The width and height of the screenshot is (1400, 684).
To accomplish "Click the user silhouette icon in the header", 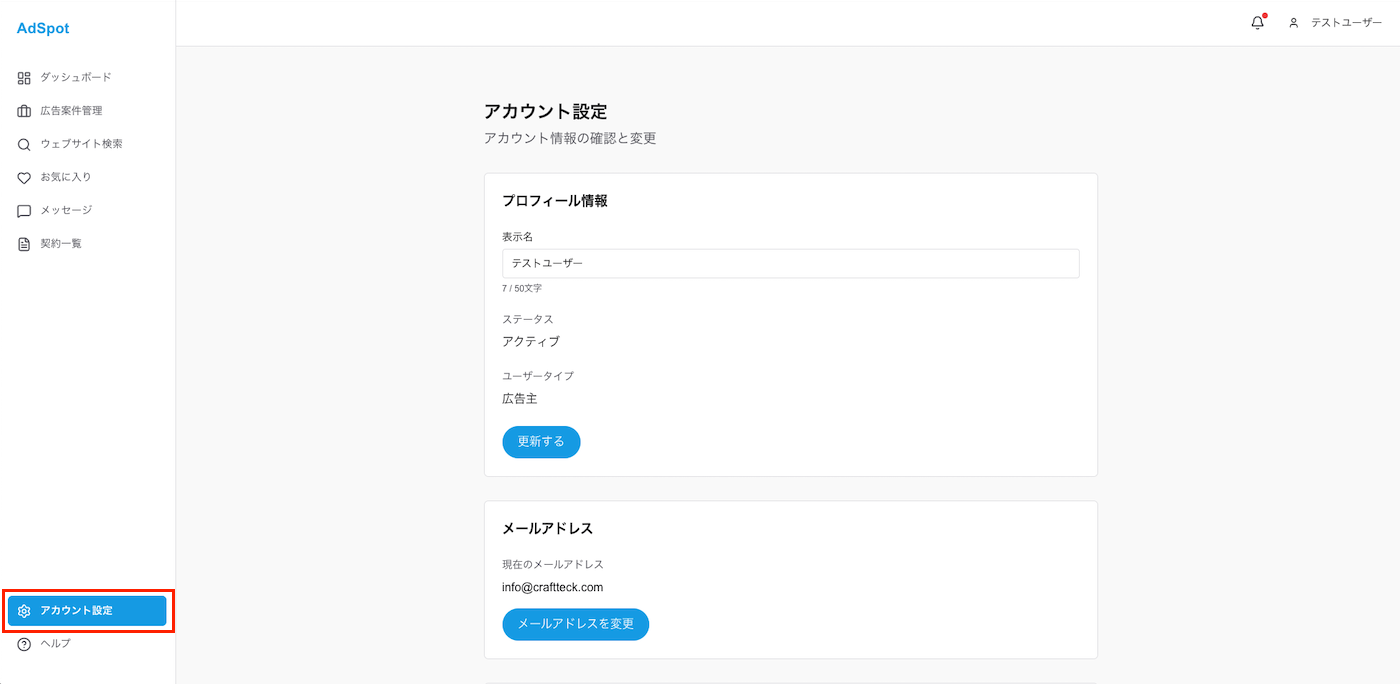I will (x=1291, y=21).
